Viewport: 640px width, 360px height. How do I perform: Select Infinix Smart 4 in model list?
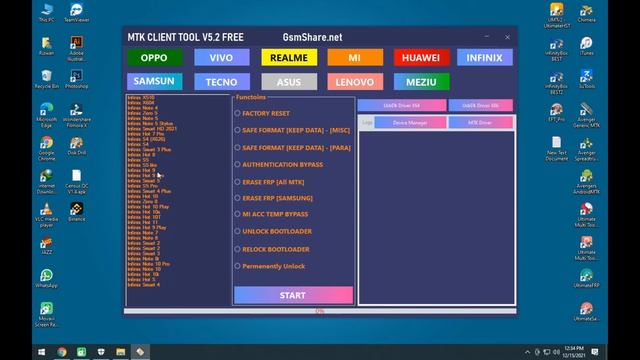144,284
